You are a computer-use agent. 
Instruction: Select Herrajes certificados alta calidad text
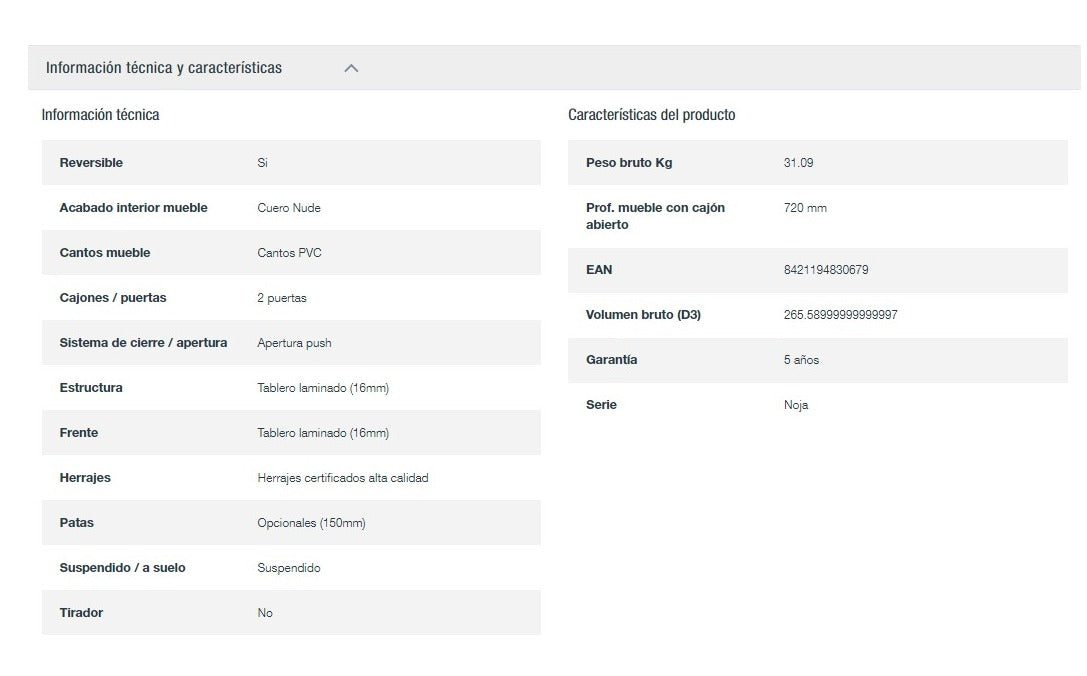coord(342,478)
